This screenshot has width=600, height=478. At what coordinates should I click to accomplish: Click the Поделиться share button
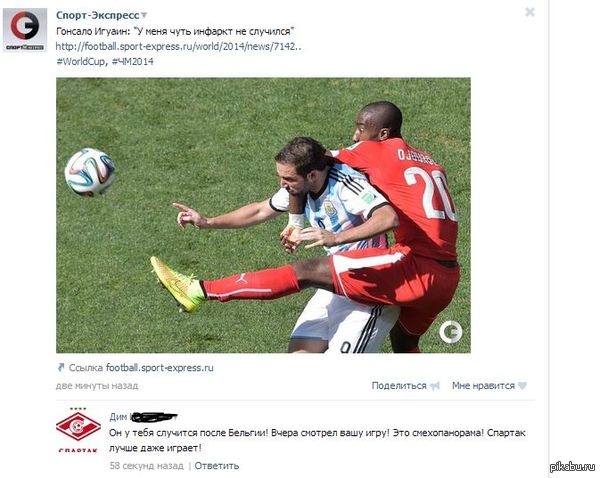399,385
